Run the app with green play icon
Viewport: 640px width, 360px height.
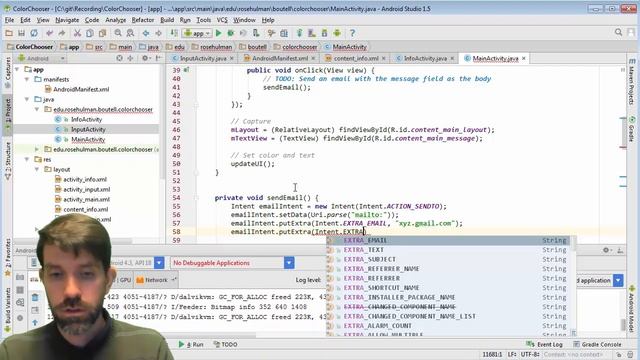[x=218, y=33]
